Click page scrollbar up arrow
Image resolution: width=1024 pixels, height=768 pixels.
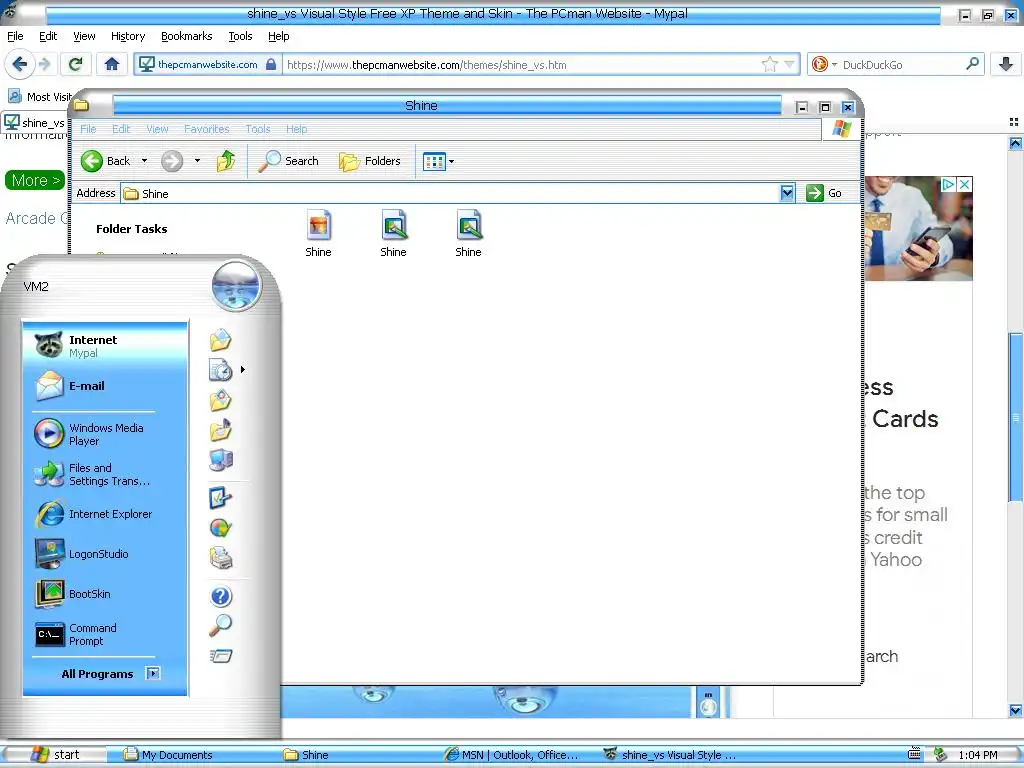(x=1016, y=143)
